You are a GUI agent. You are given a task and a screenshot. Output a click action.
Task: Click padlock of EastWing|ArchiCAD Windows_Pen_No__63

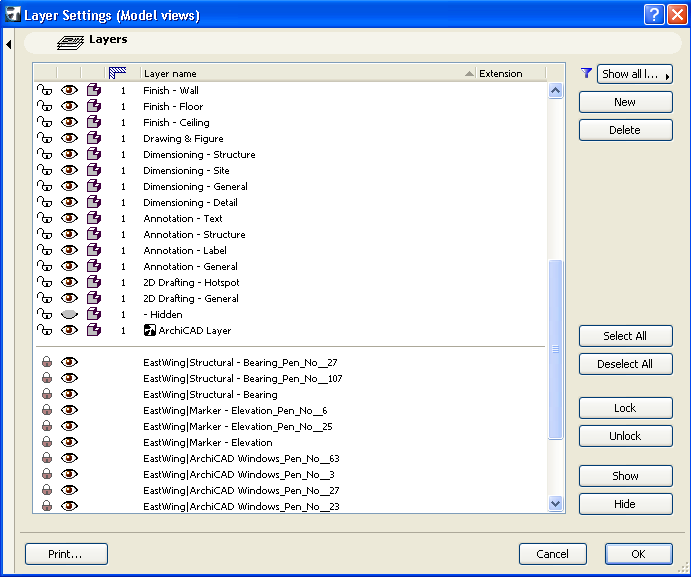tap(47, 458)
